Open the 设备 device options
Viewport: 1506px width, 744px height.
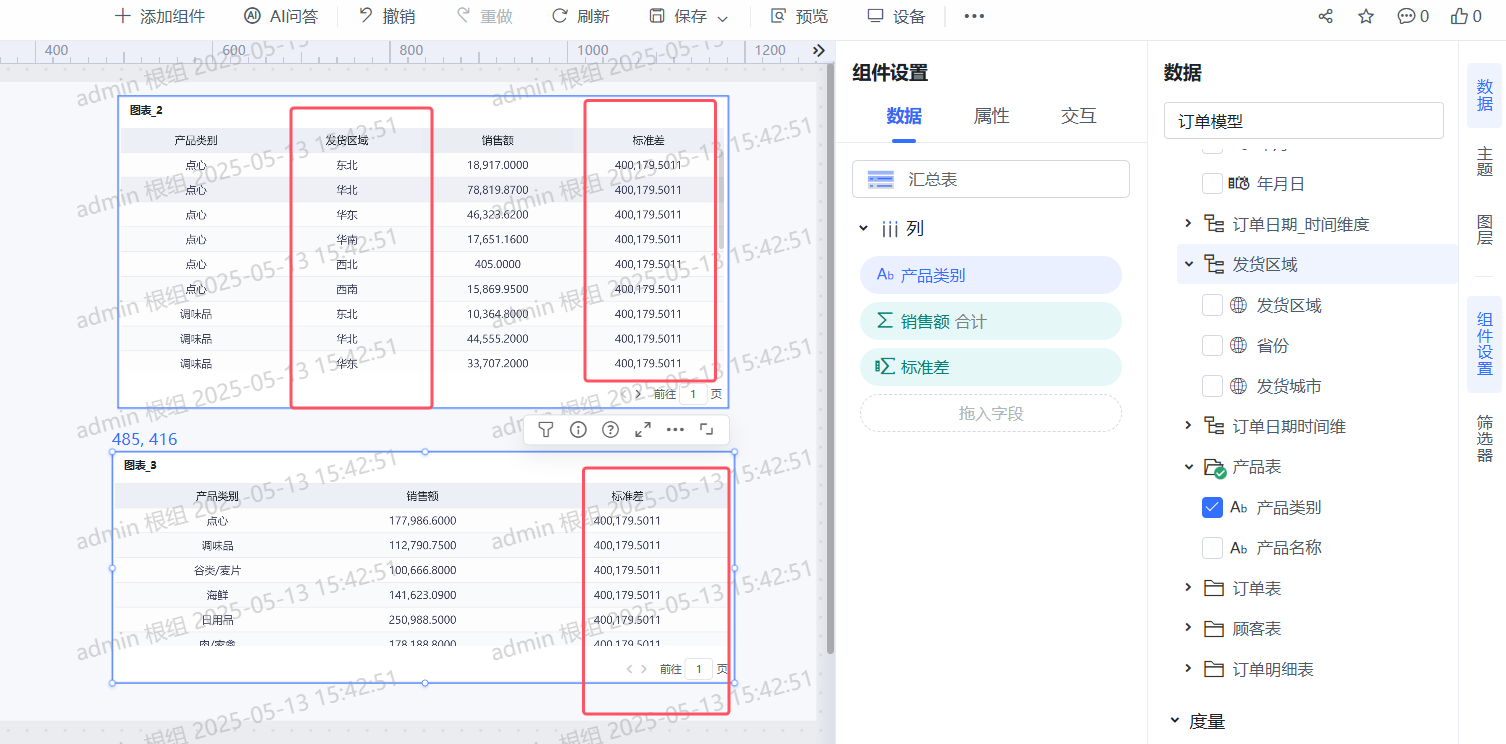pyautogui.click(x=896, y=17)
